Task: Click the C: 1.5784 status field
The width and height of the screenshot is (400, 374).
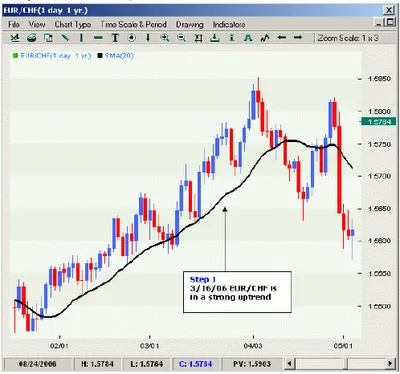Action: pos(196,364)
